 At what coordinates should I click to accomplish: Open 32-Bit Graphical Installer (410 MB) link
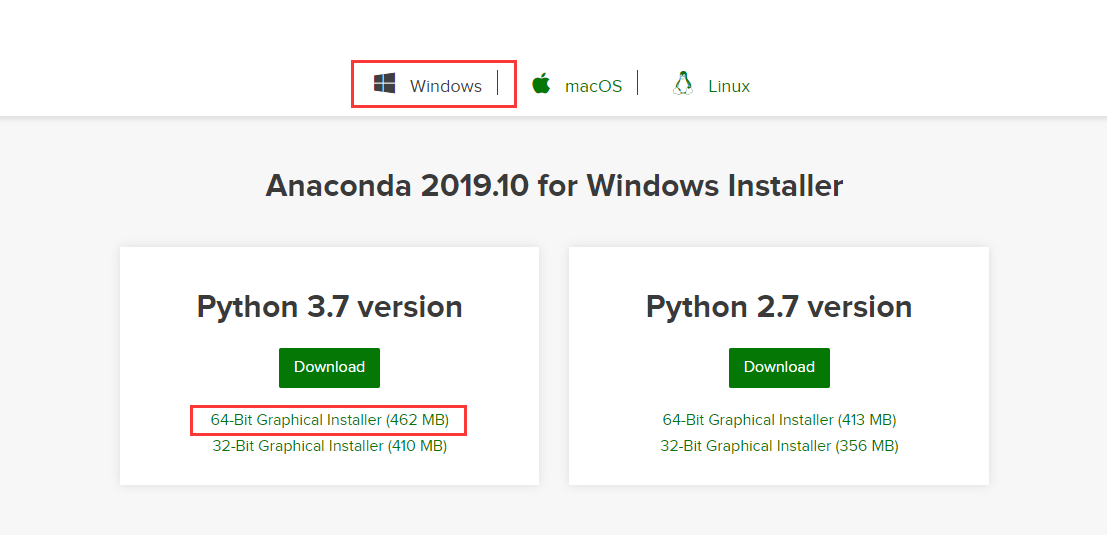(x=330, y=446)
